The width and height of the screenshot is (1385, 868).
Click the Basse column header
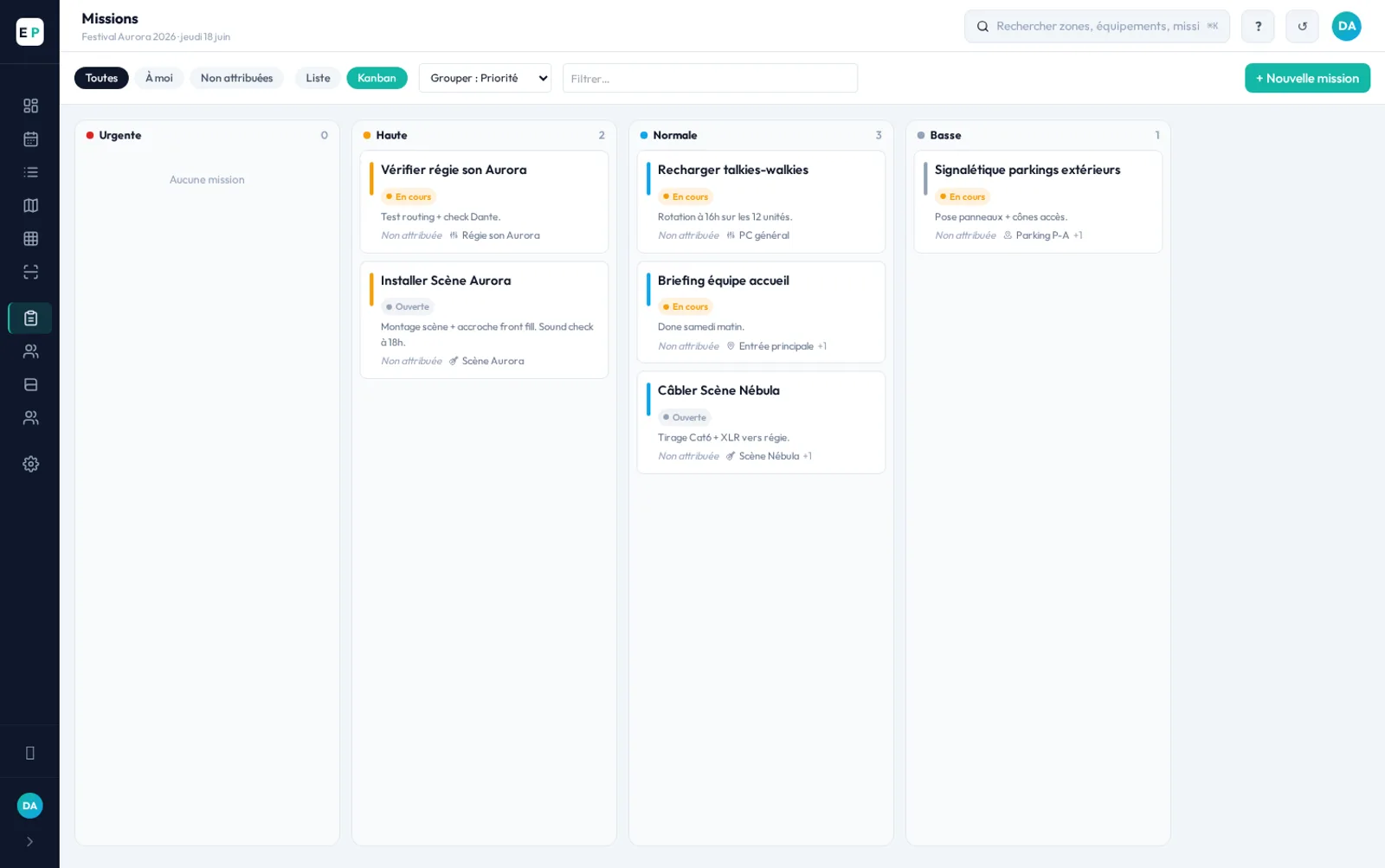pyautogui.click(x=1038, y=135)
